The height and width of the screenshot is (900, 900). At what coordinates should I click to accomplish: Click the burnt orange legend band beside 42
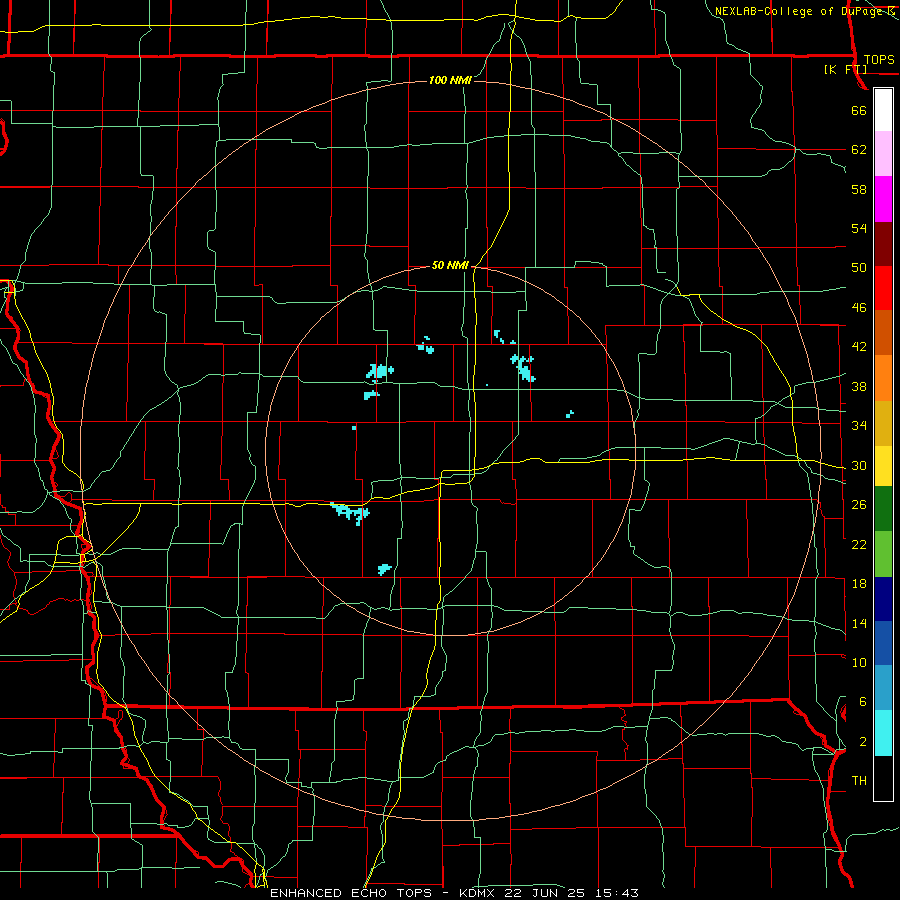coord(883,333)
